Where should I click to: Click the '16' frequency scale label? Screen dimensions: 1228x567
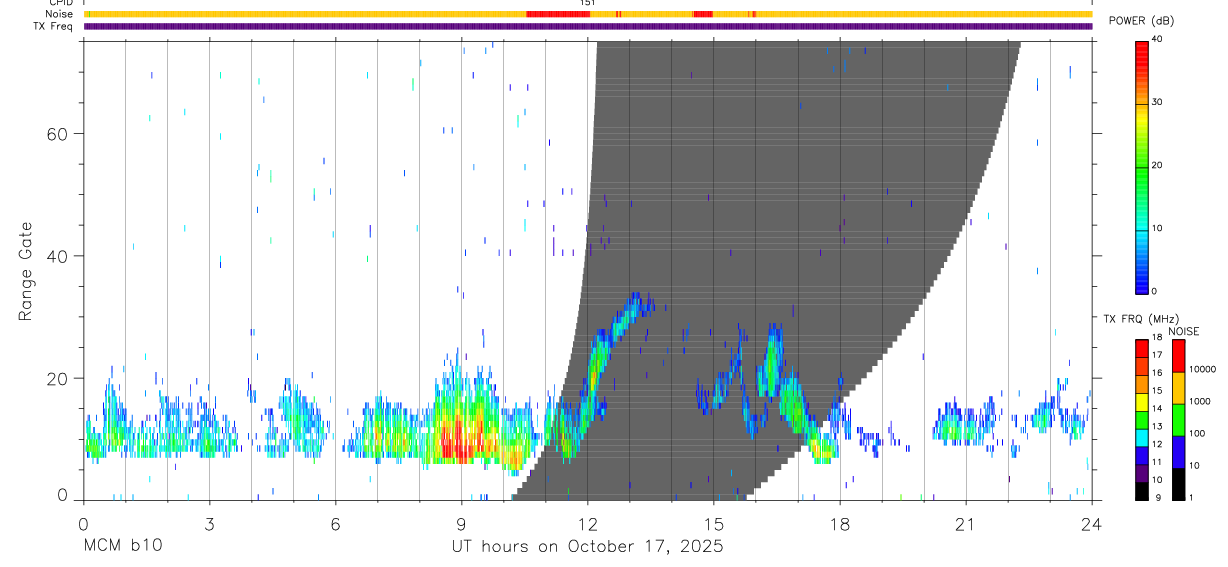(1158, 373)
